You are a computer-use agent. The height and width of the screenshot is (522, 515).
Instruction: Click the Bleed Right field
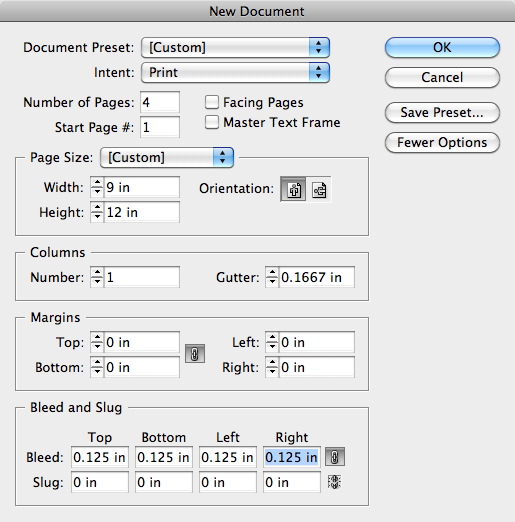pyautogui.click(x=292, y=457)
